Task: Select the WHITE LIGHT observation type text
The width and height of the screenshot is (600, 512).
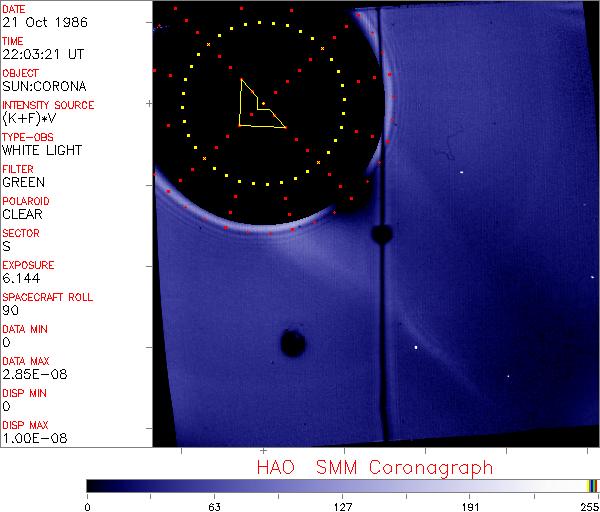Action: click(x=41, y=151)
